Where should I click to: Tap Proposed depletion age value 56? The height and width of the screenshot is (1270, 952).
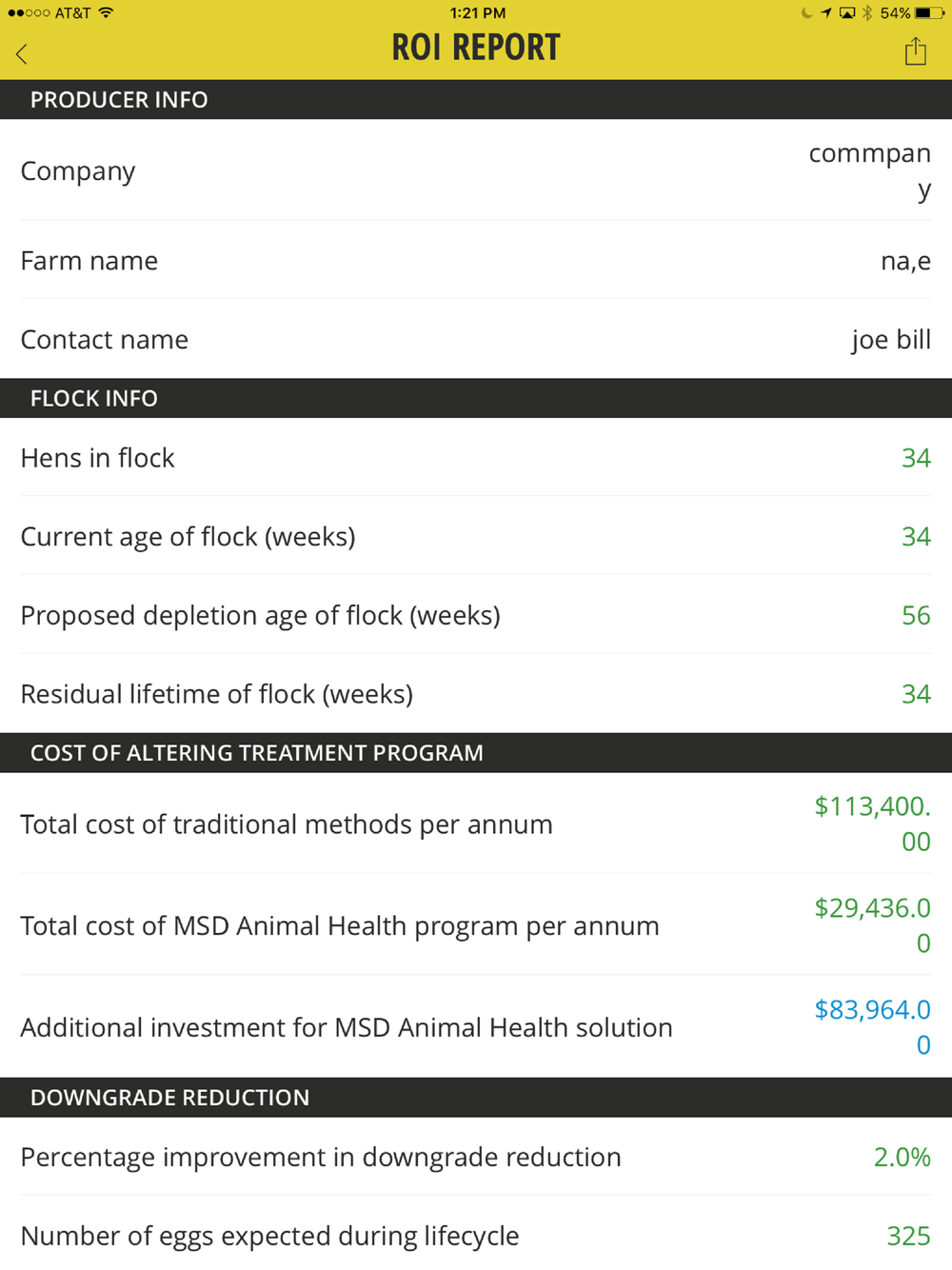point(916,615)
